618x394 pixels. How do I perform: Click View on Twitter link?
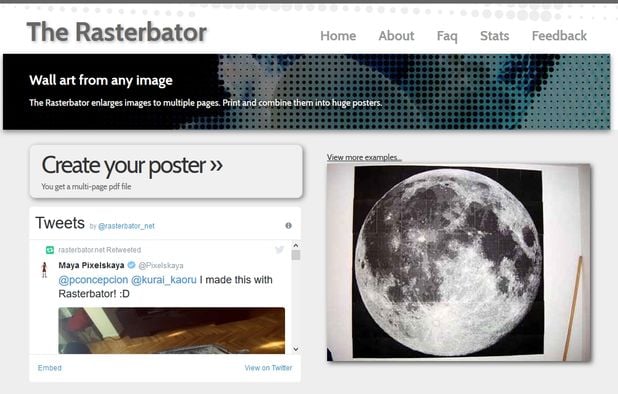click(x=268, y=368)
